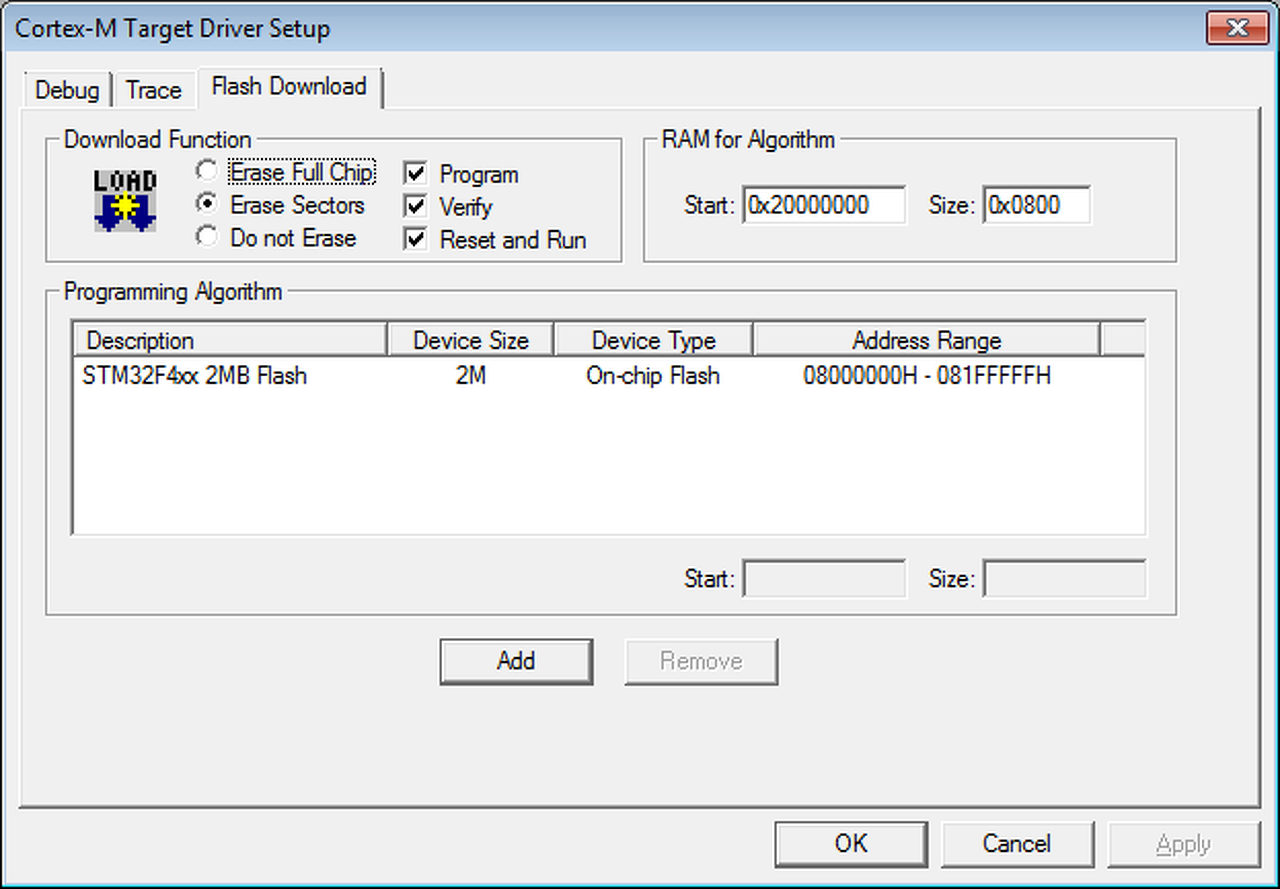The height and width of the screenshot is (889, 1280).
Task: Click the On-chip Flash cell
Action: (x=653, y=377)
